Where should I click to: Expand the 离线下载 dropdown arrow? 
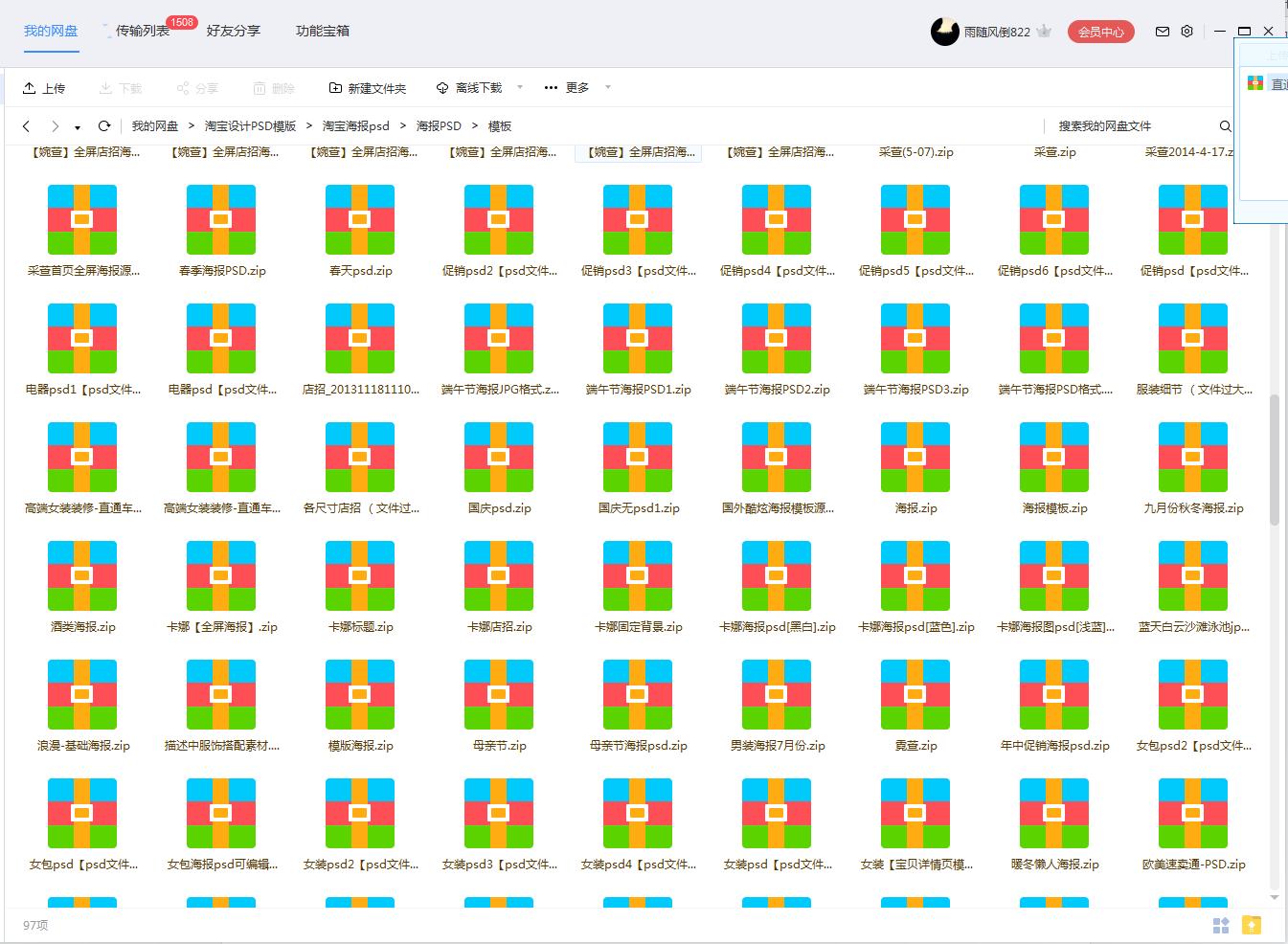click(x=519, y=87)
